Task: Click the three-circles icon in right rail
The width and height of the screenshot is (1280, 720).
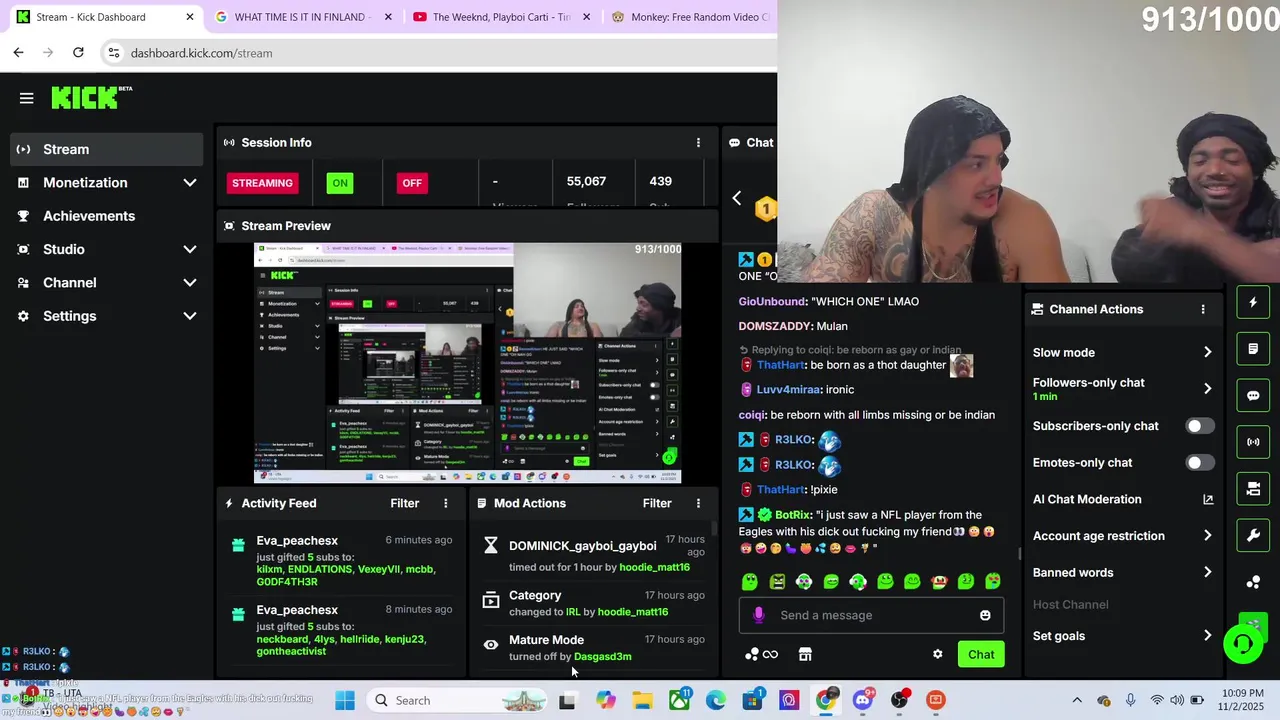Action: (1253, 582)
